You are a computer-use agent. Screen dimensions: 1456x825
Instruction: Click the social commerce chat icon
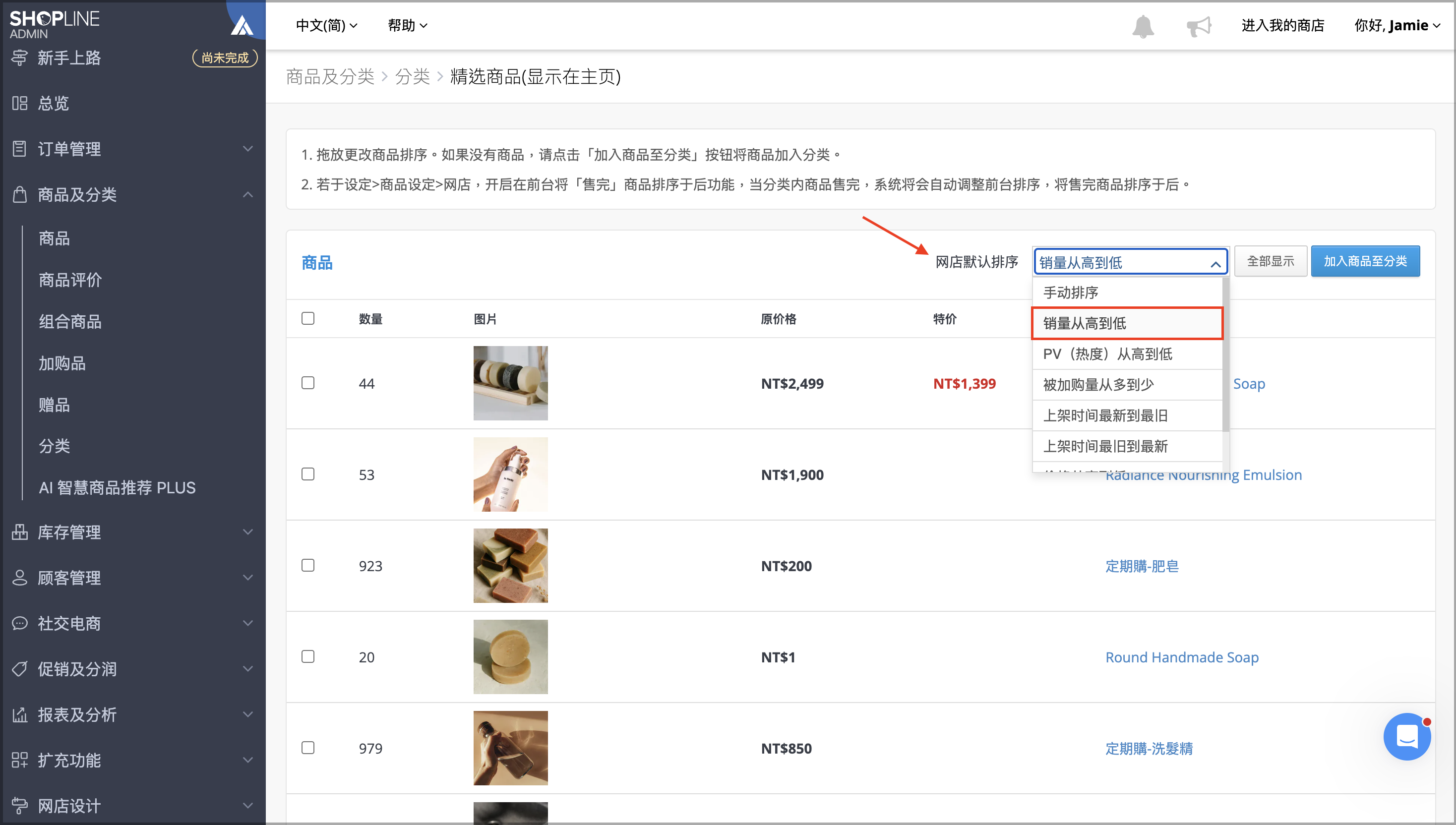[20, 623]
